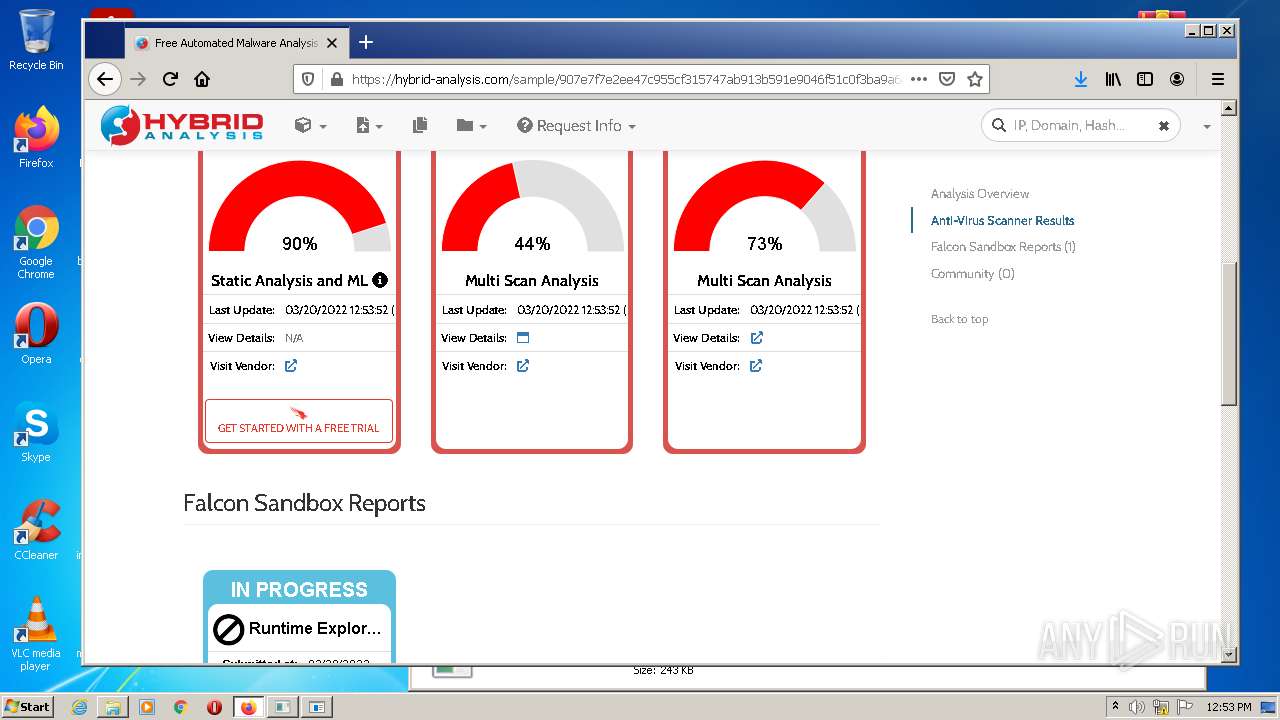Clear the search box with X icon
1280x720 pixels.
1164,126
